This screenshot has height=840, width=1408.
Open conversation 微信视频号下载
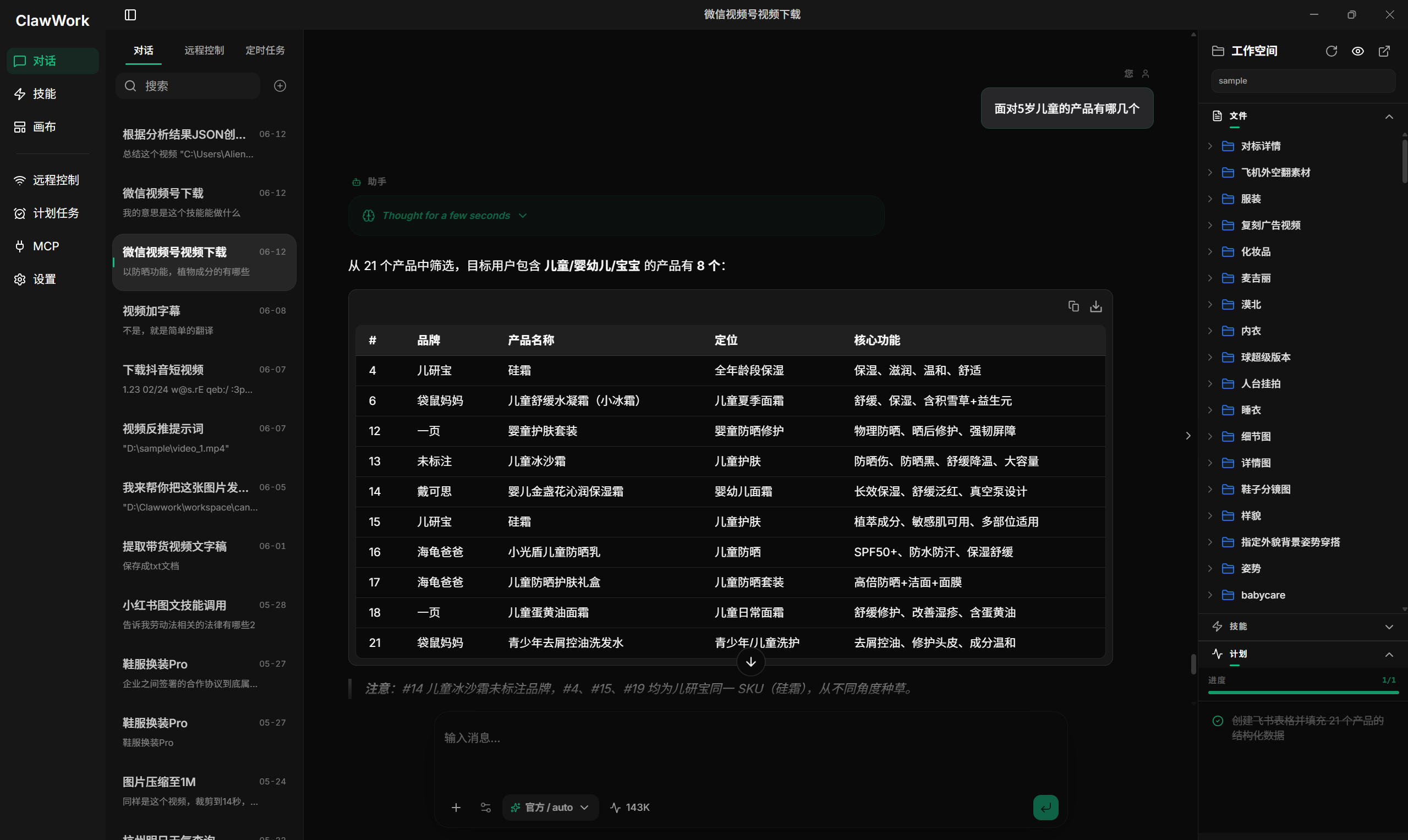tap(204, 202)
